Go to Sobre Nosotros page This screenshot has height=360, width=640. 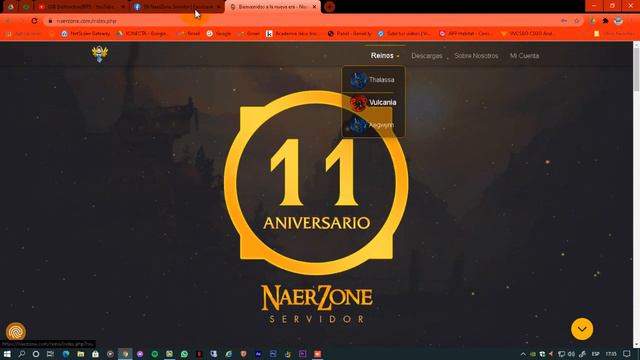(476, 56)
